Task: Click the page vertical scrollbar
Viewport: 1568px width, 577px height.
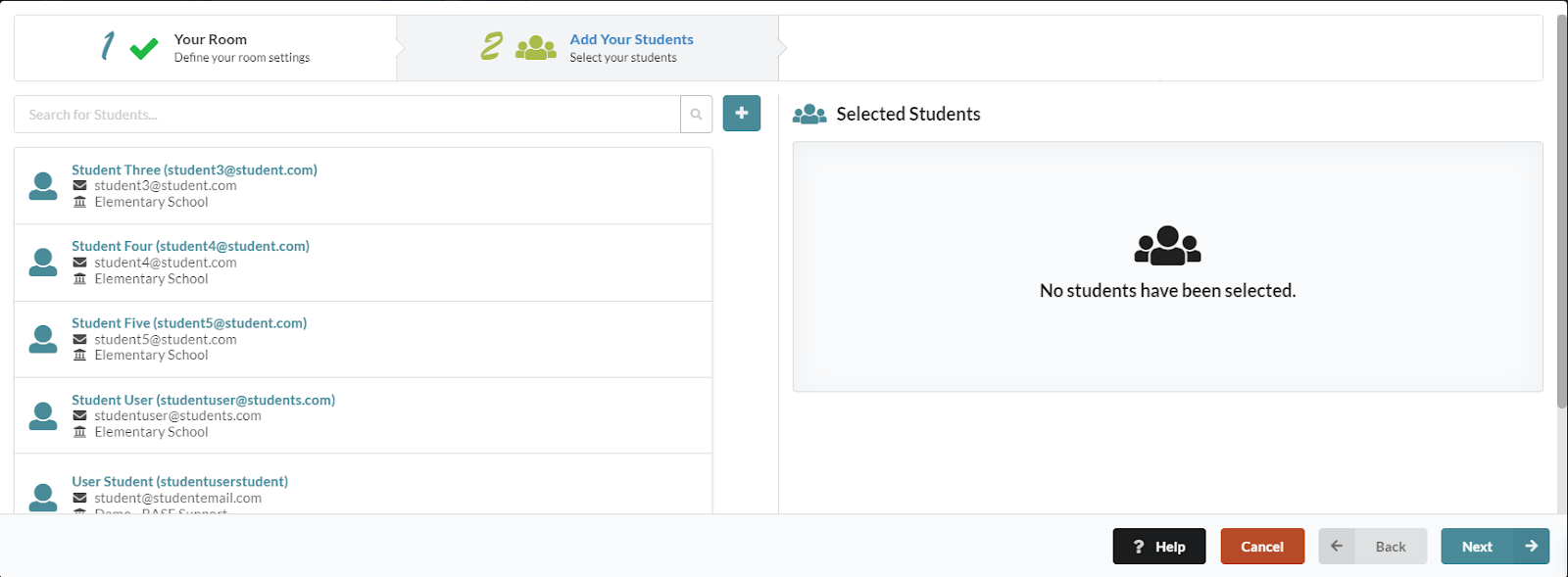Action: (x=1562, y=211)
